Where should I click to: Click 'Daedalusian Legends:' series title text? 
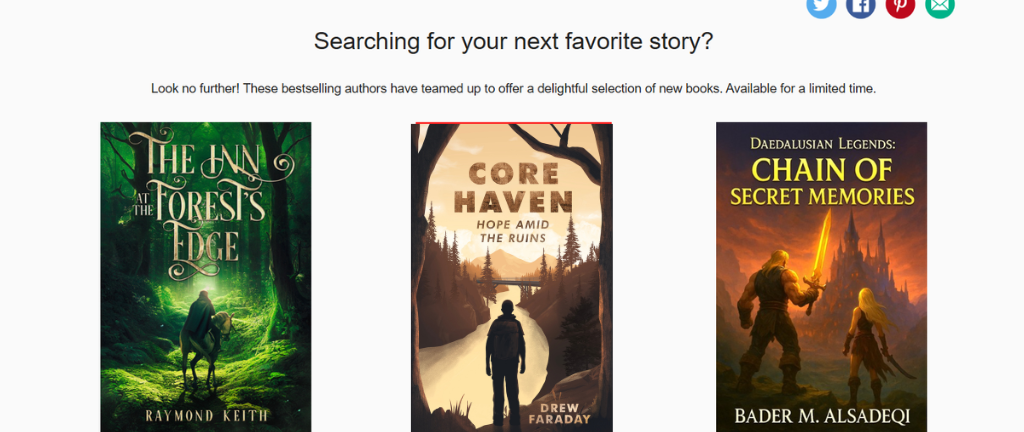pyautogui.click(x=822, y=142)
